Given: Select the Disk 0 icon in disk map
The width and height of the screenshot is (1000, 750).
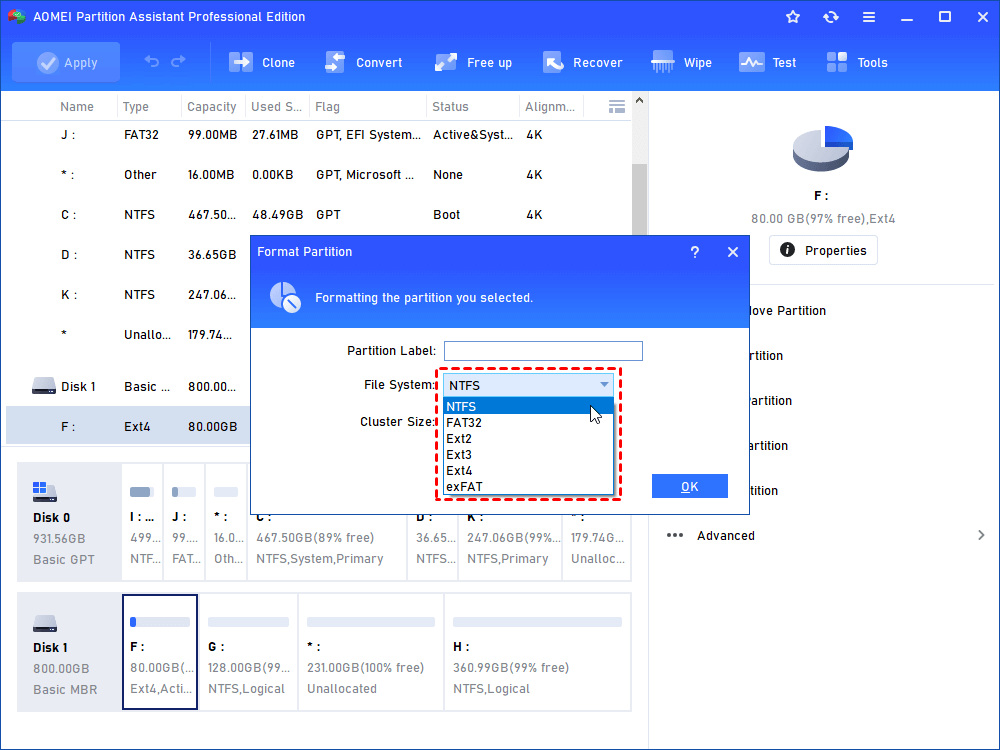Looking at the screenshot, I should pos(45,492).
